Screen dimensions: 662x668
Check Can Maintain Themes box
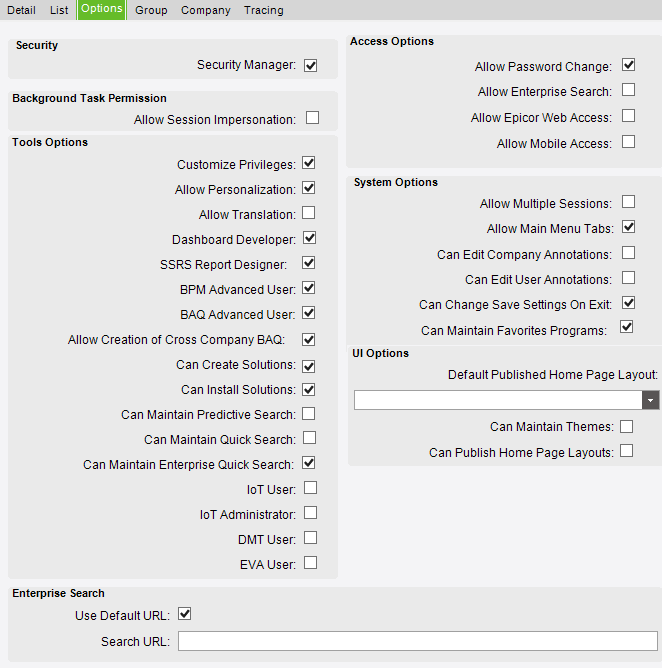click(x=626, y=427)
